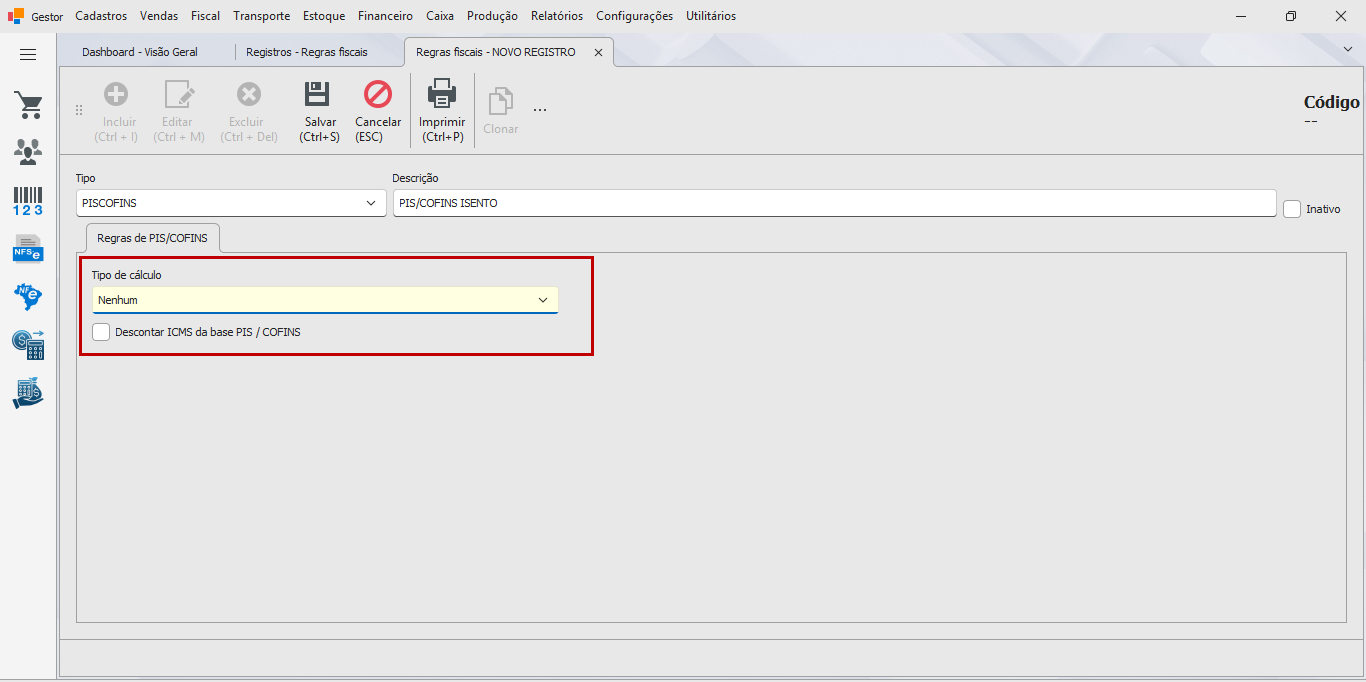1366x682 pixels.
Task: Click the Incluir plus icon
Action: pyautogui.click(x=116, y=95)
